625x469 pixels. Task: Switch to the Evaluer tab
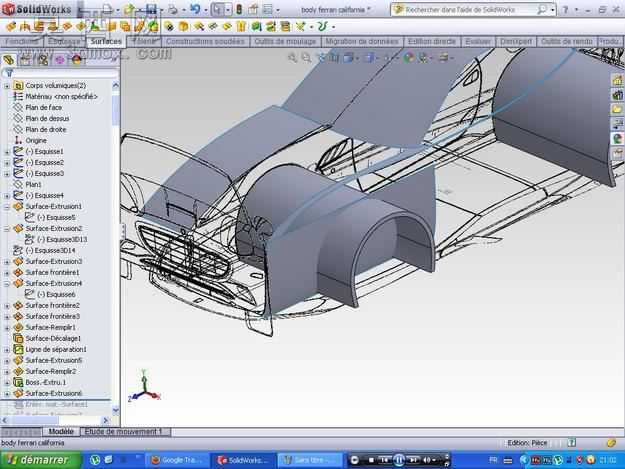(x=478, y=41)
